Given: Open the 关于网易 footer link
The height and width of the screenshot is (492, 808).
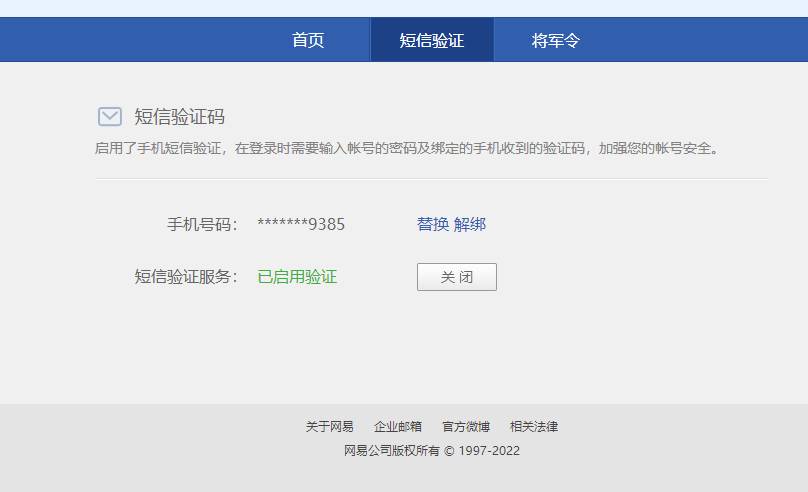Looking at the screenshot, I should click(329, 427).
